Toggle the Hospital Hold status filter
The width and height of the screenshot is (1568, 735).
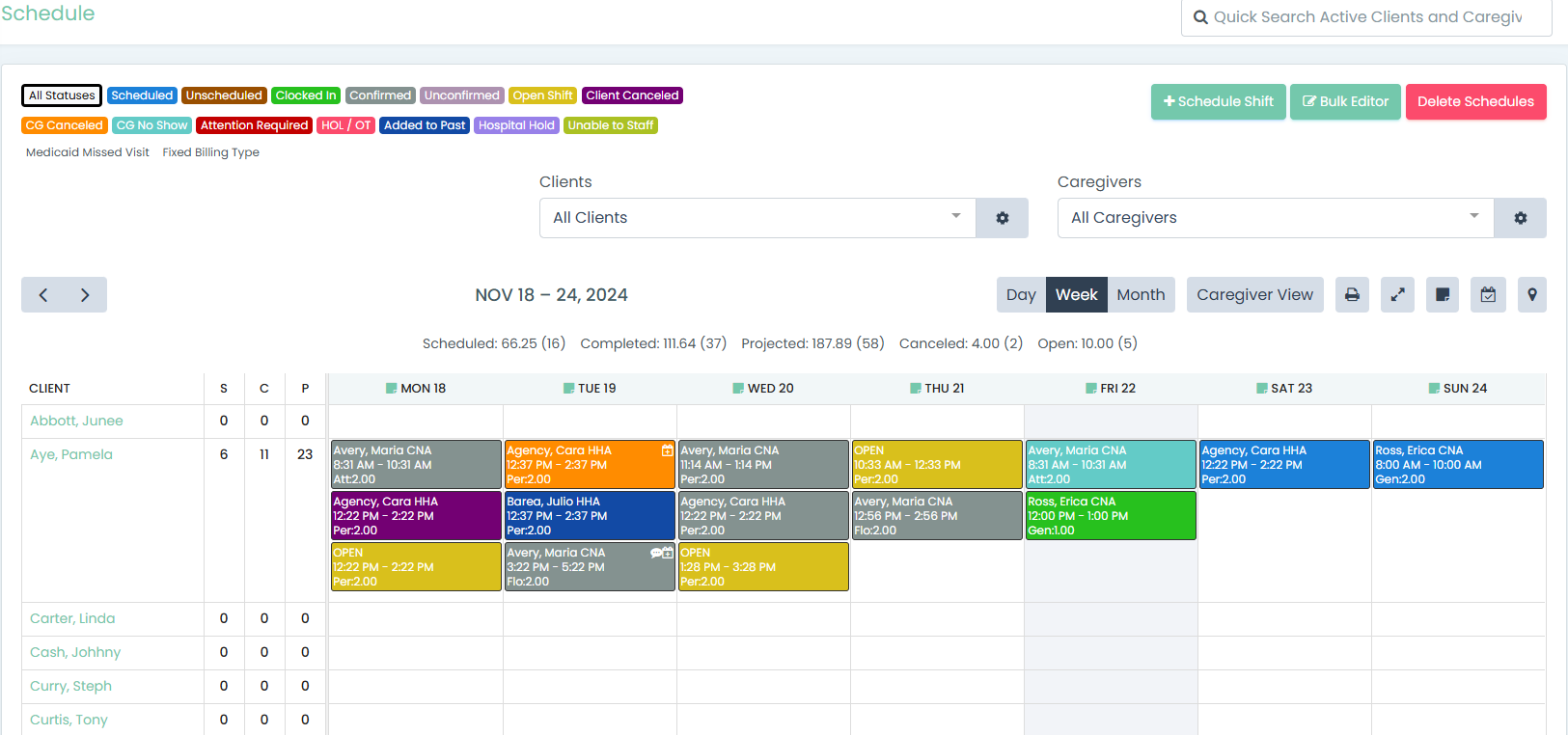pos(516,125)
